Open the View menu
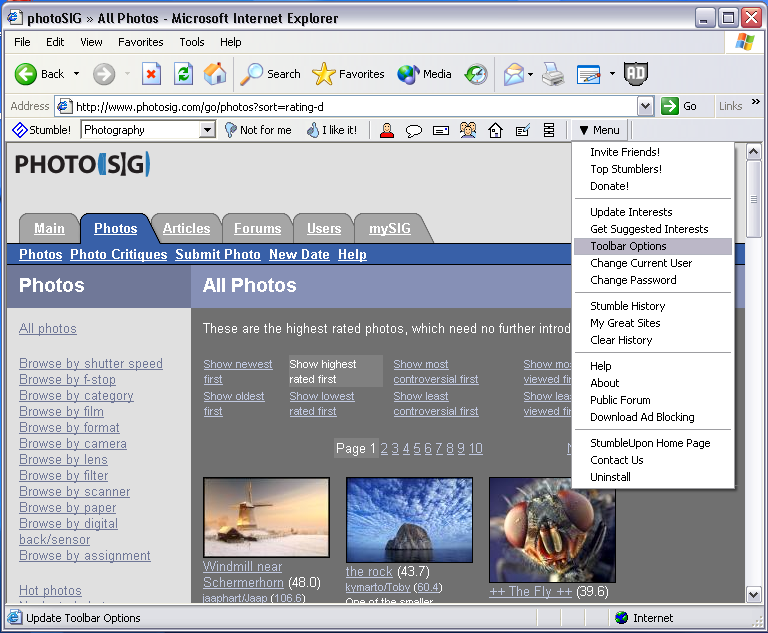Screen dimensions: 768x633 (91, 42)
